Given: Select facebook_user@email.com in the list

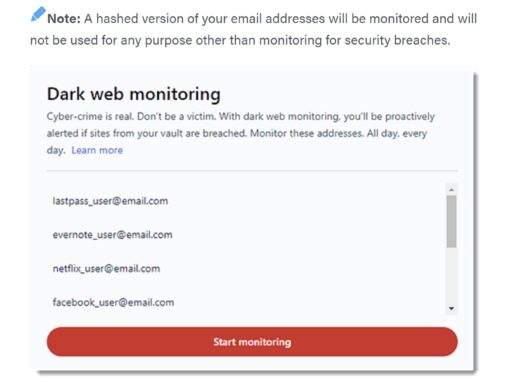Looking at the screenshot, I should [113, 302].
